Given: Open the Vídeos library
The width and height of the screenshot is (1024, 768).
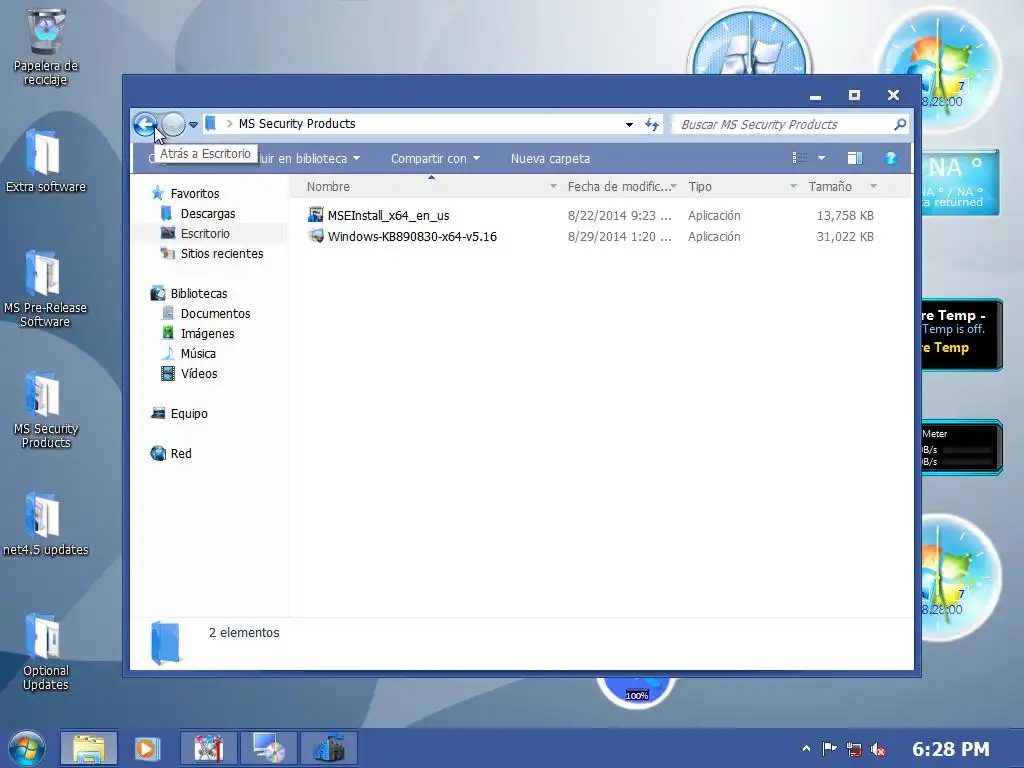Looking at the screenshot, I should pyautogui.click(x=199, y=374).
